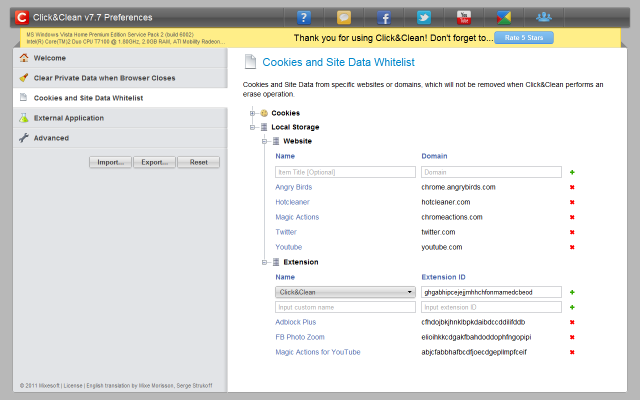Open the License link in footer
The width and height of the screenshot is (640, 400).
[73, 386]
